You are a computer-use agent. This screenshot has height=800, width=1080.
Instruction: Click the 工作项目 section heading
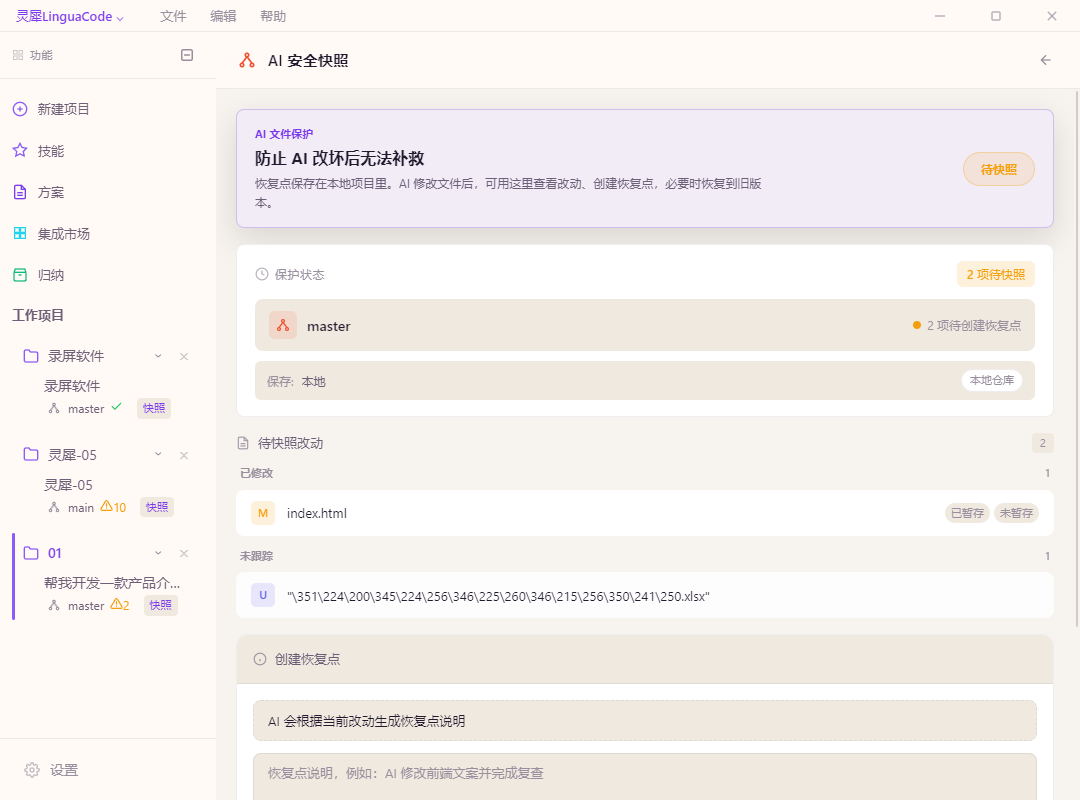coord(38,316)
